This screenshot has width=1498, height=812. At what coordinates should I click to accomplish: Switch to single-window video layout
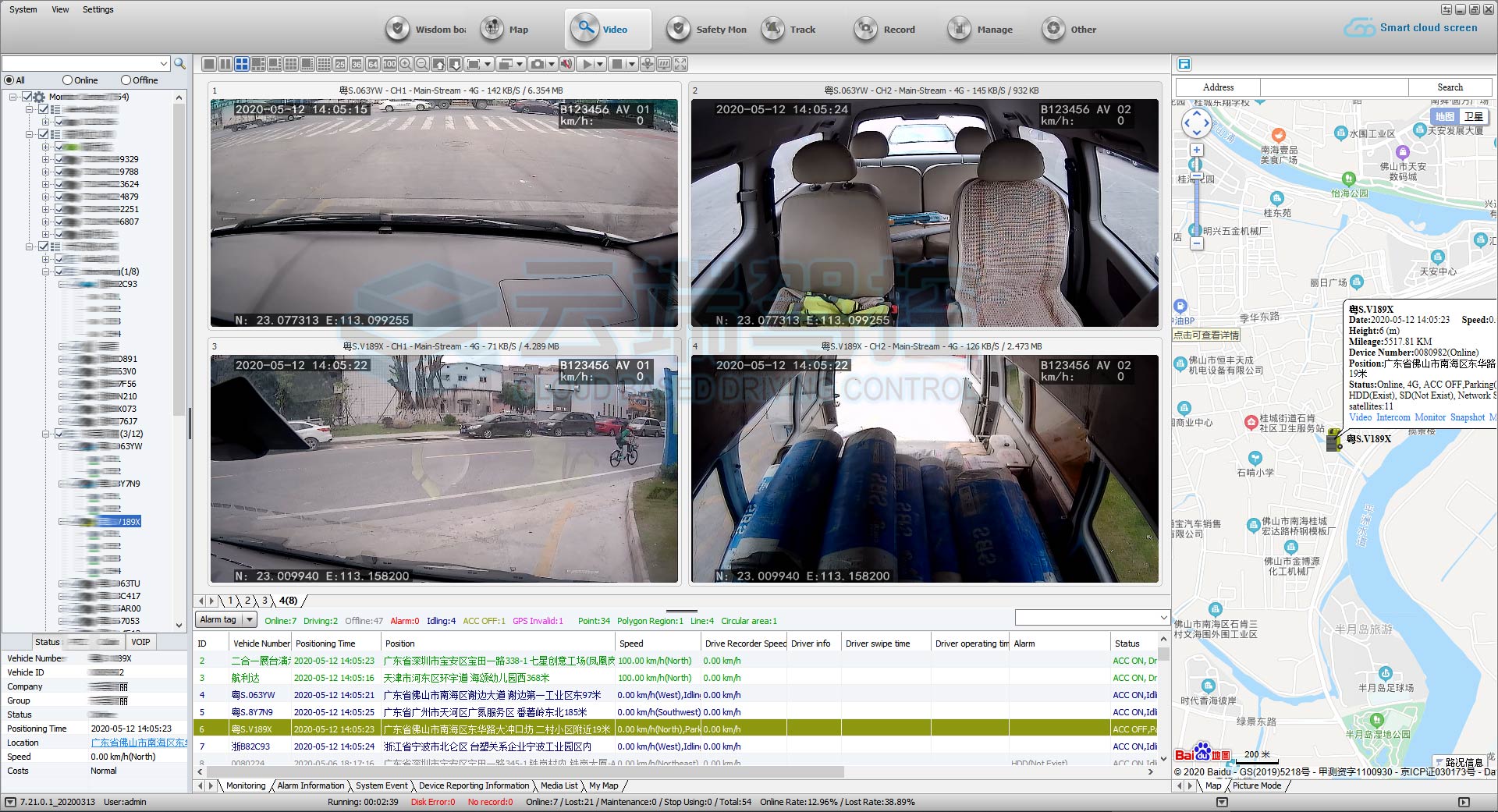tap(208, 64)
